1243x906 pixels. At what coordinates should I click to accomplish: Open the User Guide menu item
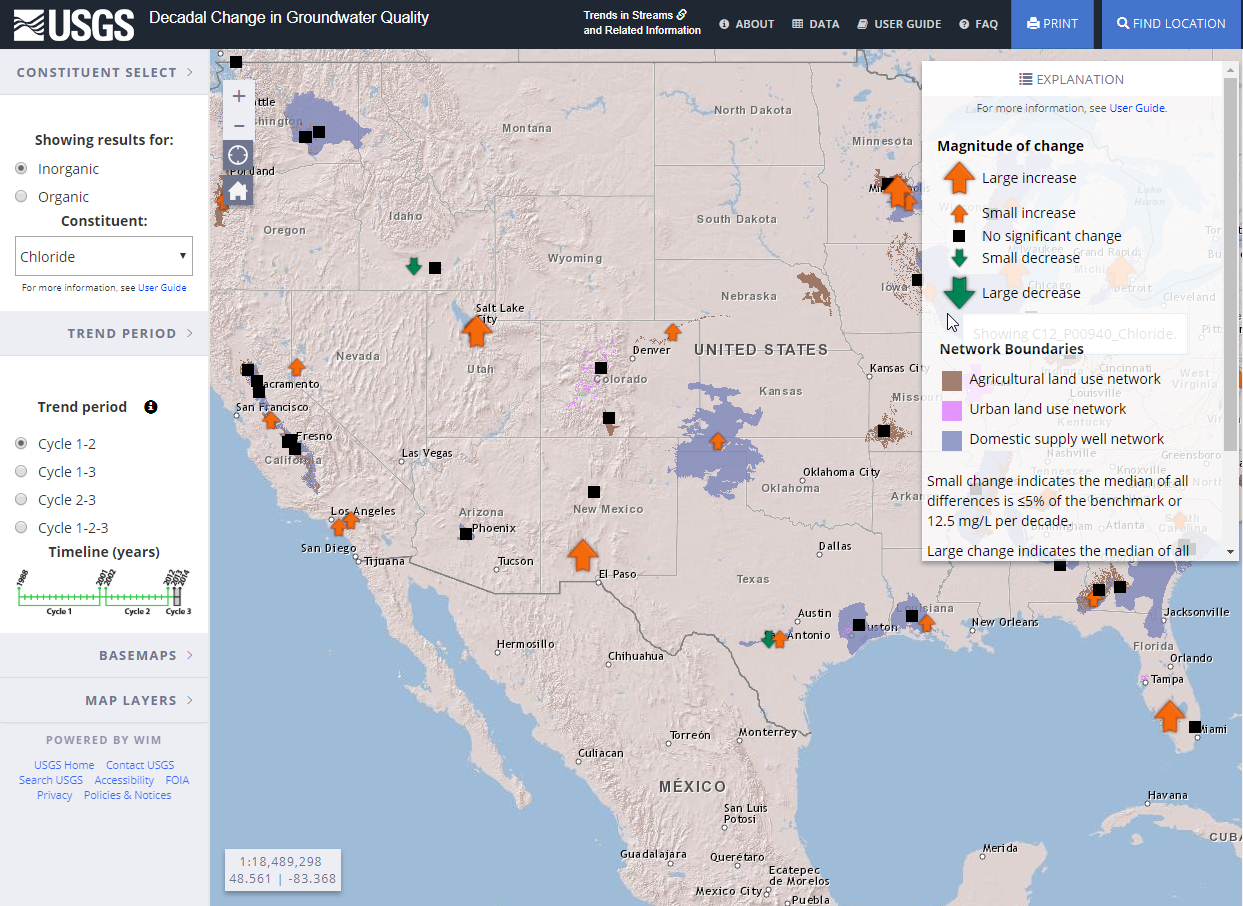(x=899, y=24)
